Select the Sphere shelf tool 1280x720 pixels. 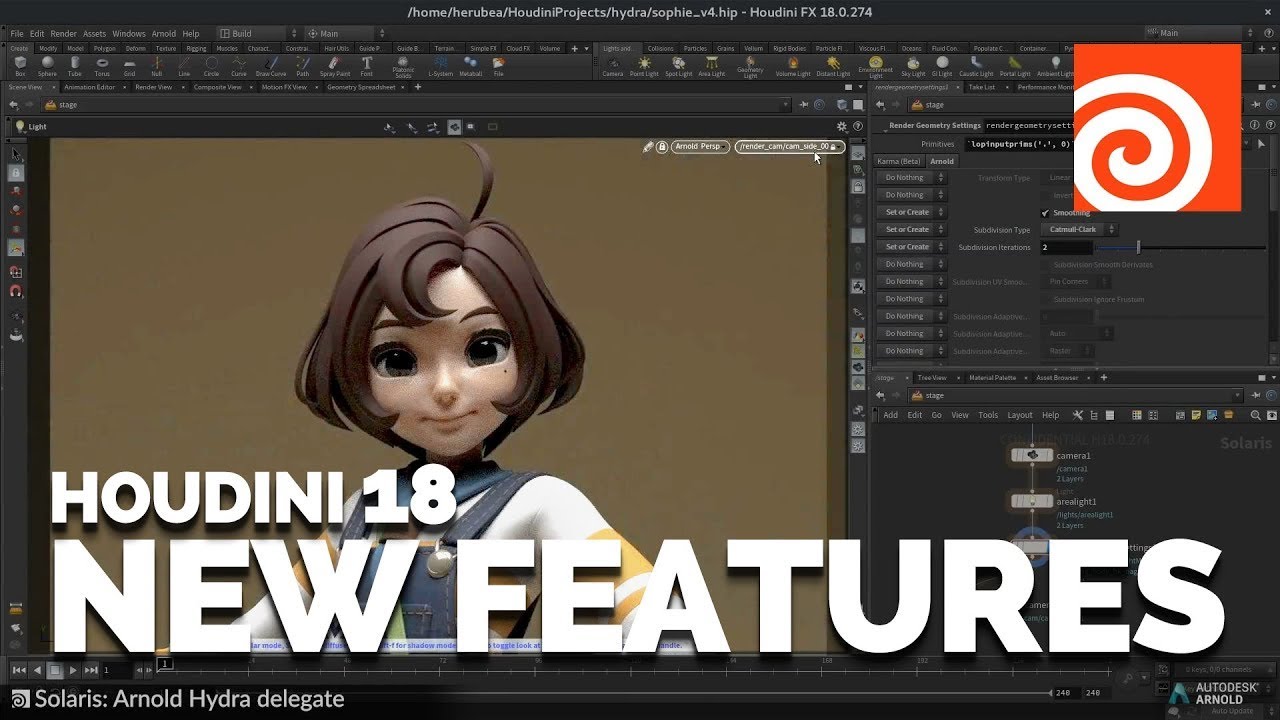click(x=47, y=66)
